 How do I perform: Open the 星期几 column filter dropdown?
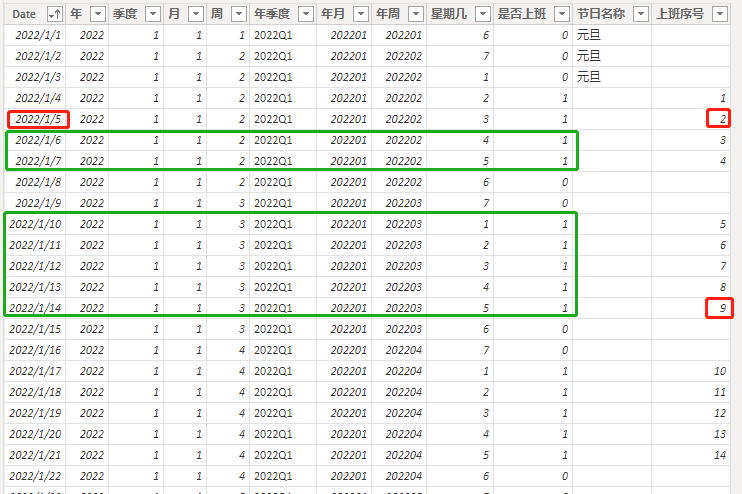click(x=483, y=15)
